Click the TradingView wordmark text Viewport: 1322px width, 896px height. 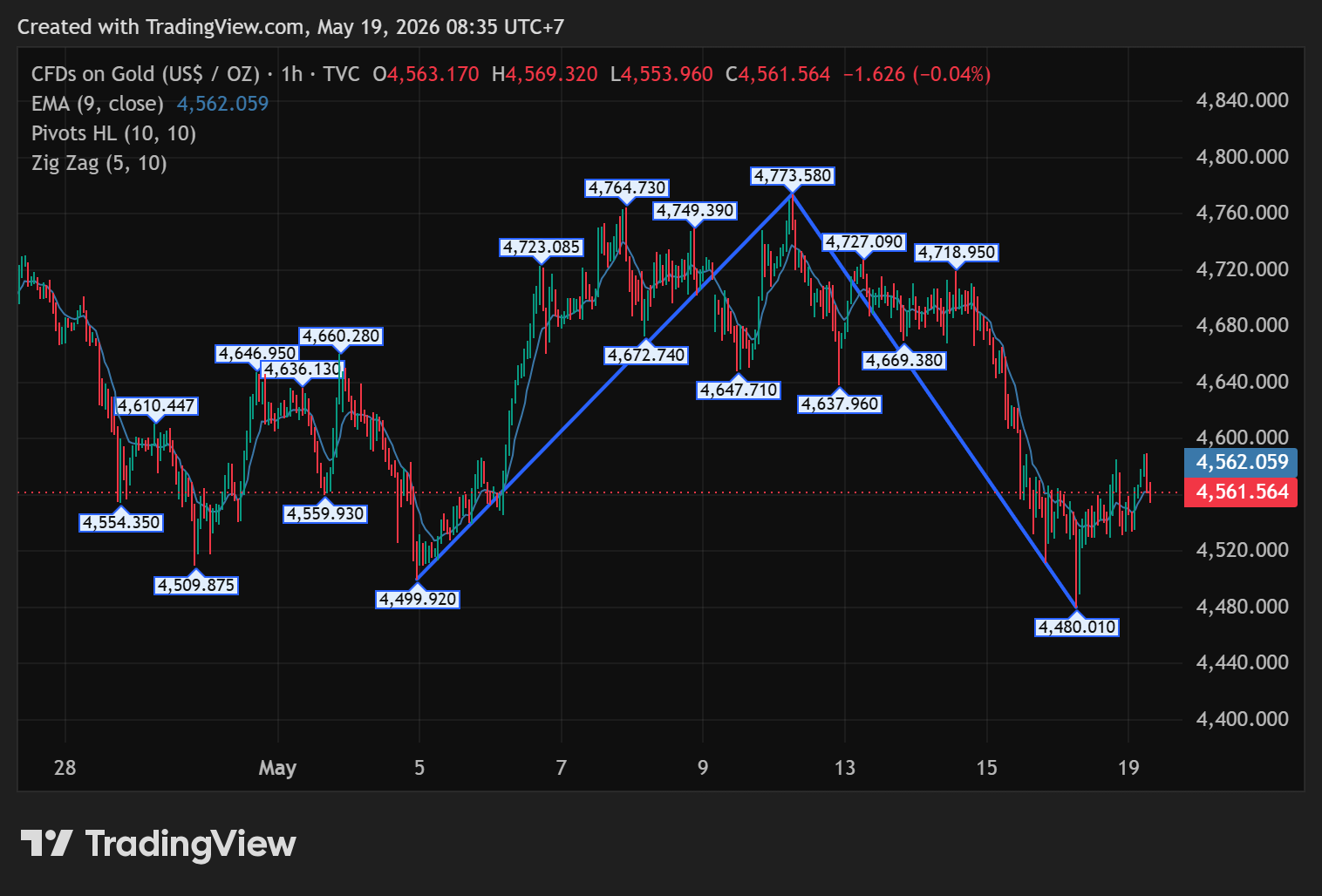click(191, 844)
